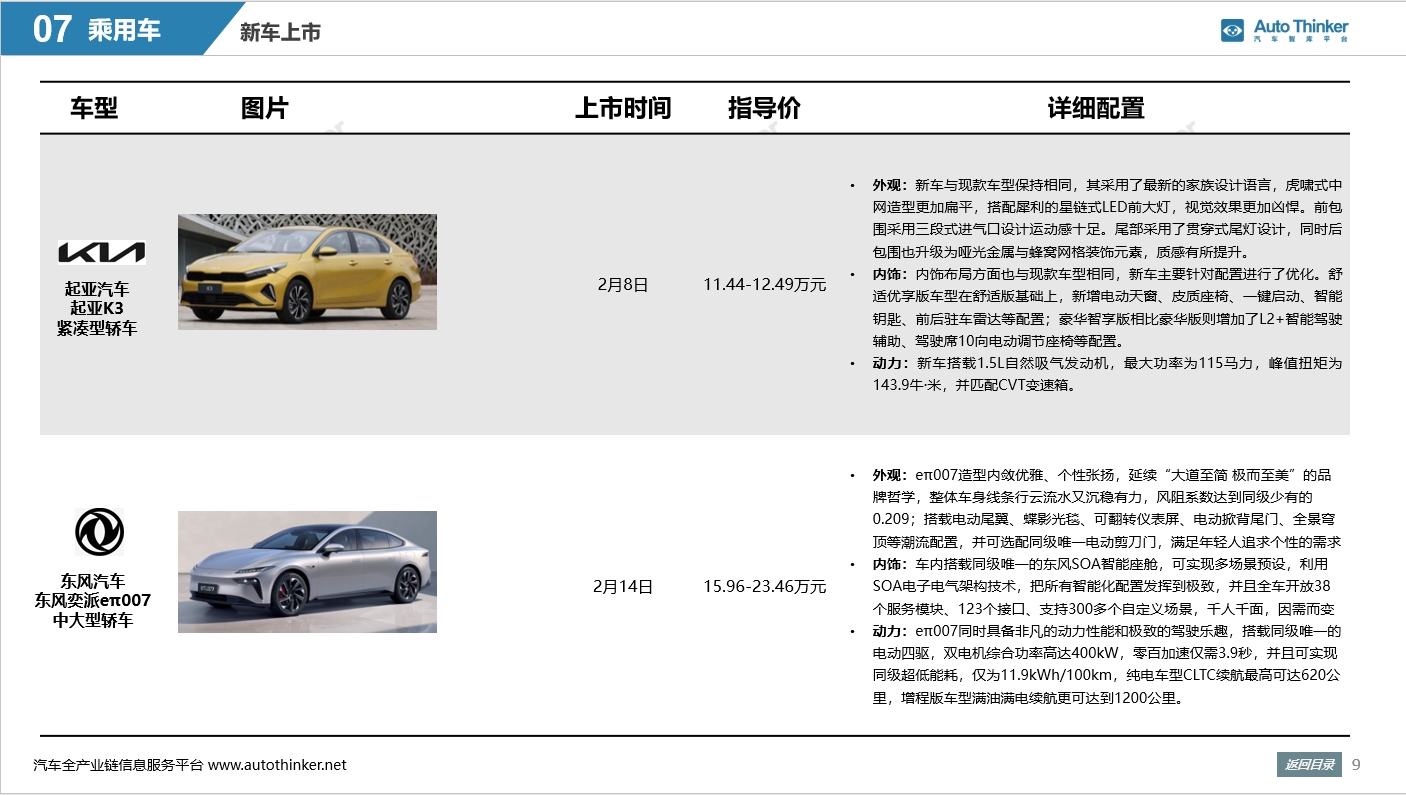Click the eπ007 动力 bullet heading
The height and width of the screenshot is (795, 1406).
pos(889,632)
